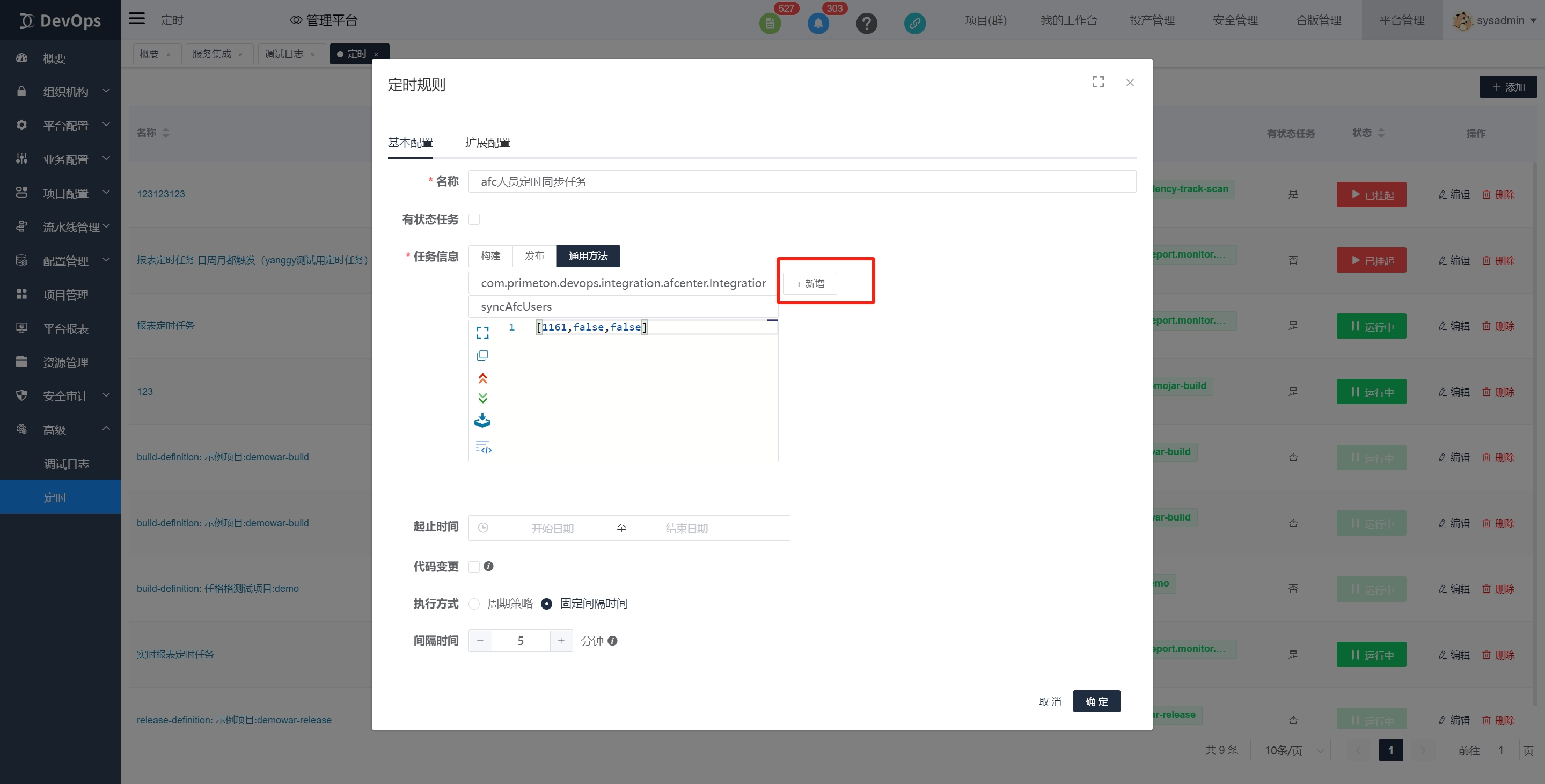This screenshot has height=784, width=1545.
Task: Click the red collapse-all double chevron icon
Action: 482,378
